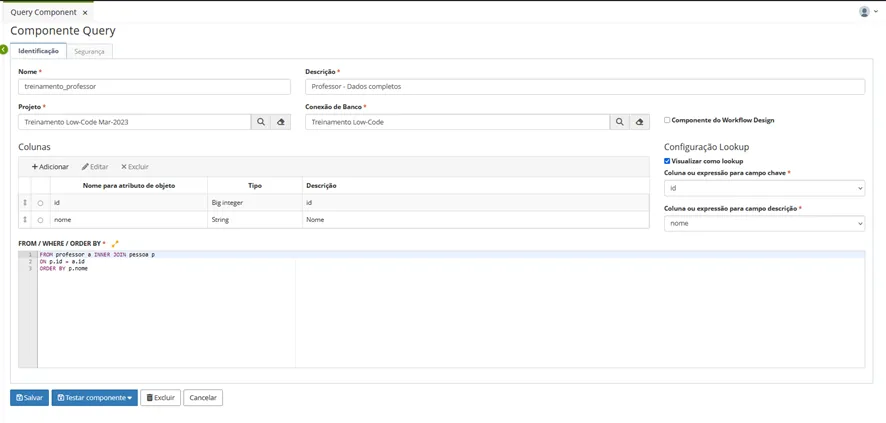Screen dimensions: 886x423
Task: Click the Cancelar button
Action: [203, 398]
